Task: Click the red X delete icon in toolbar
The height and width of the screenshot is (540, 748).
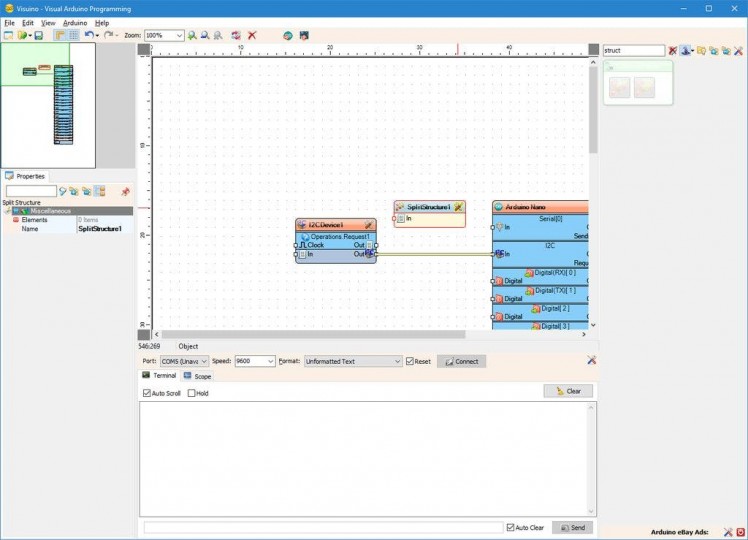Action: [252, 35]
